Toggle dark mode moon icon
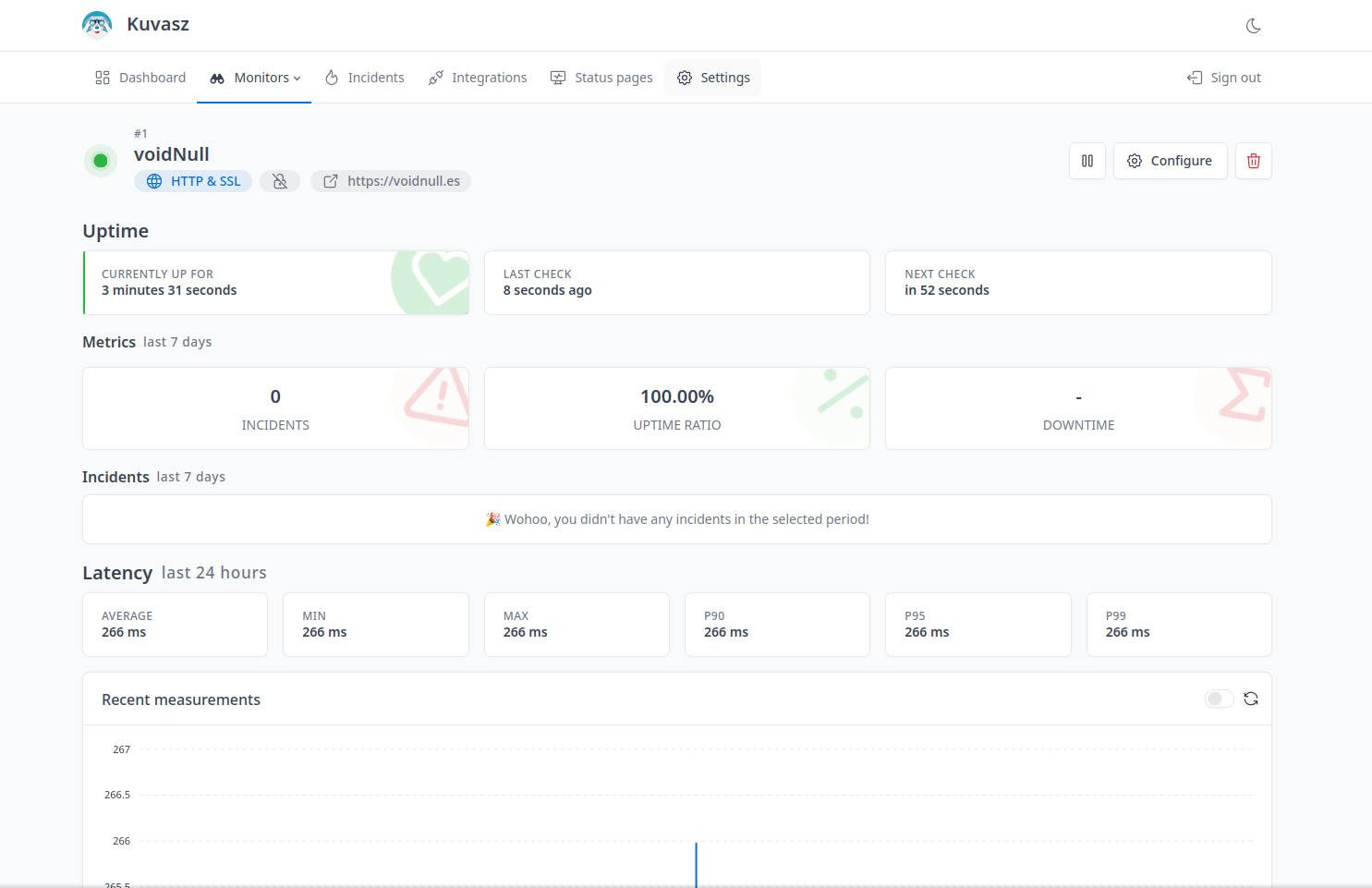Viewport: 1372px width, 888px height. click(x=1253, y=26)
